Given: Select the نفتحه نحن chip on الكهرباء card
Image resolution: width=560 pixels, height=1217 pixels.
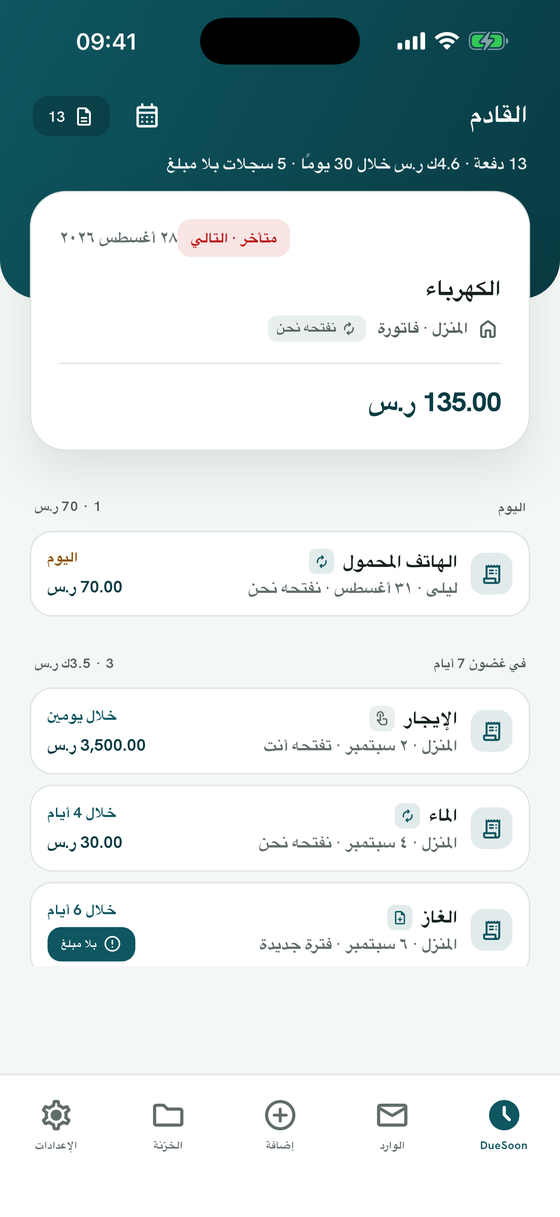Looking at the screenshot, I should point(316,328).
